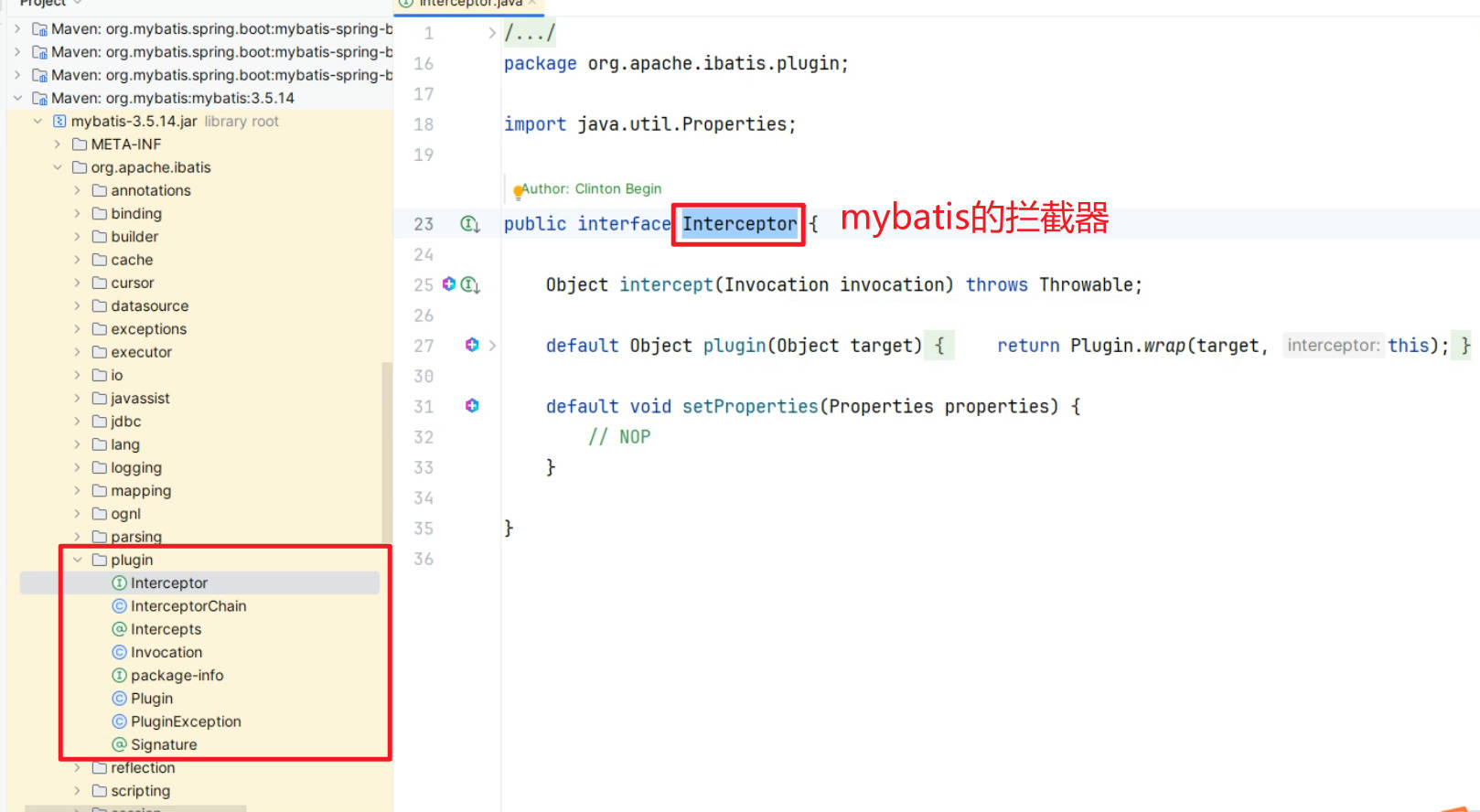Image resolution: width=1480 pixels, height=812 pixels.
Task: Click the implementations gutter icon on line 23
Action: [469, 224]
